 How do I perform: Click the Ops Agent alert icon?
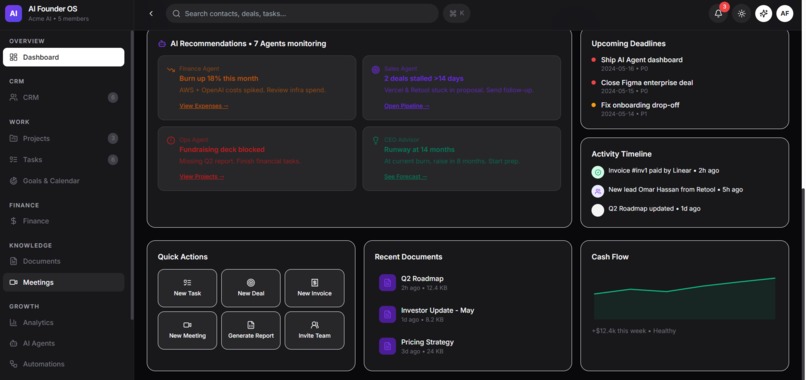pos(171,140)
